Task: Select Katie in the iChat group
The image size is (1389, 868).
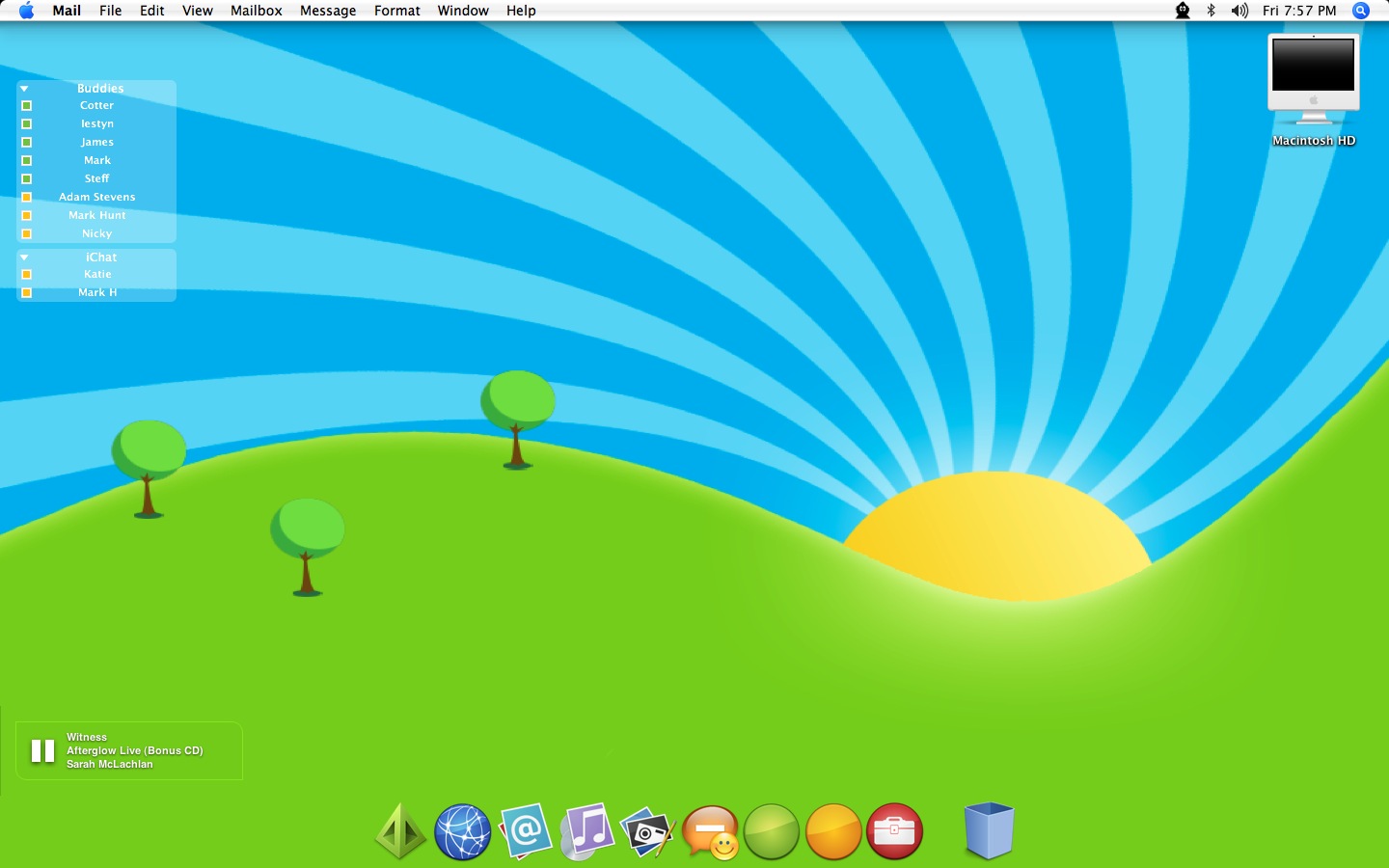Action: [96, 274]
